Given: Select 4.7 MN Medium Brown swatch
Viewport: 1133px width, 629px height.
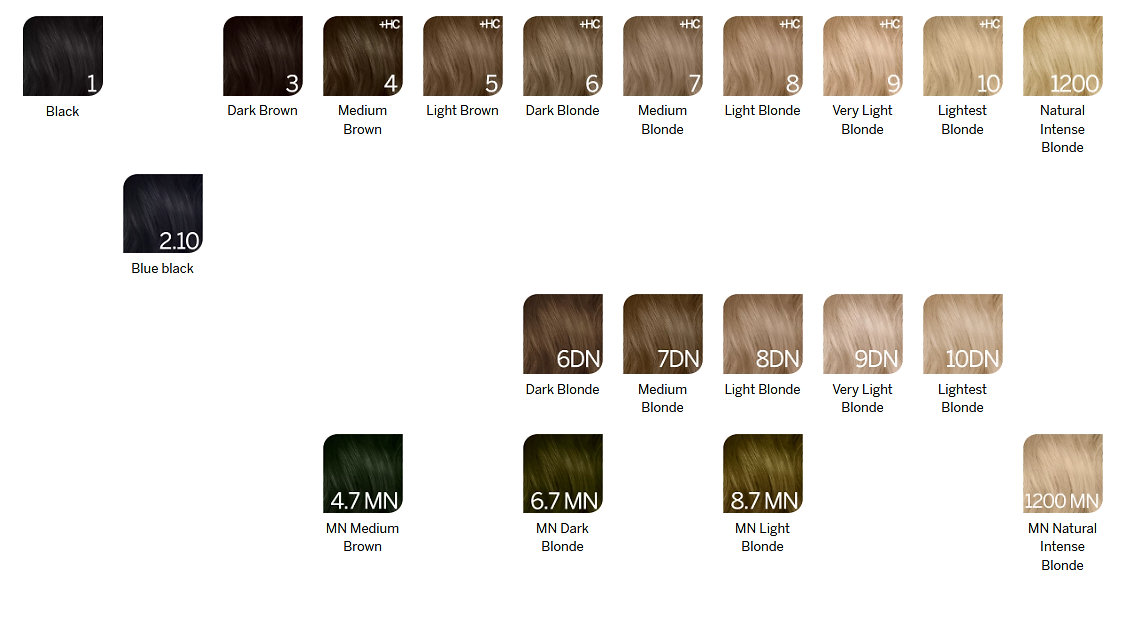Looking at the screenshot, I should (x=362, y=473).
